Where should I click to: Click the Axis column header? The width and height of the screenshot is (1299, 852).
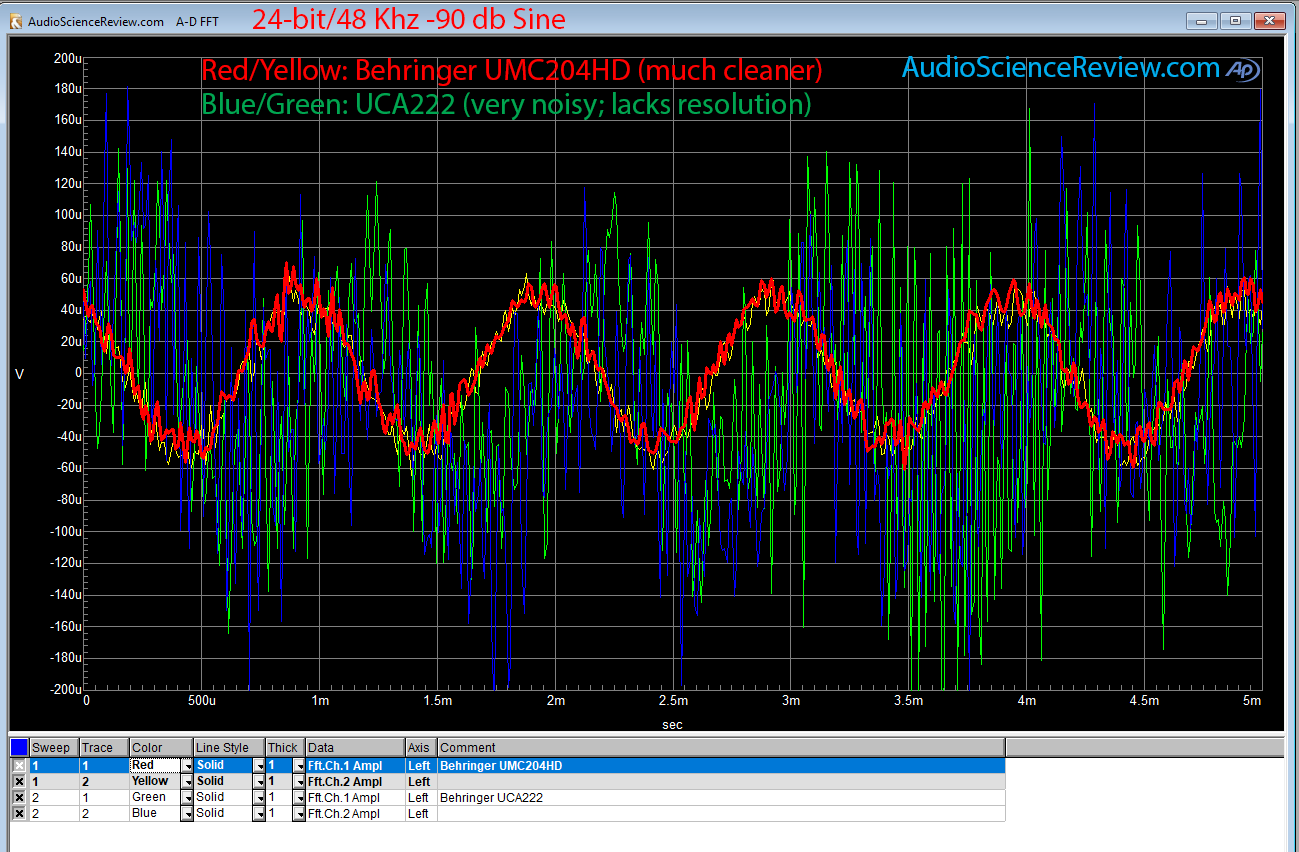coord(421,747)
